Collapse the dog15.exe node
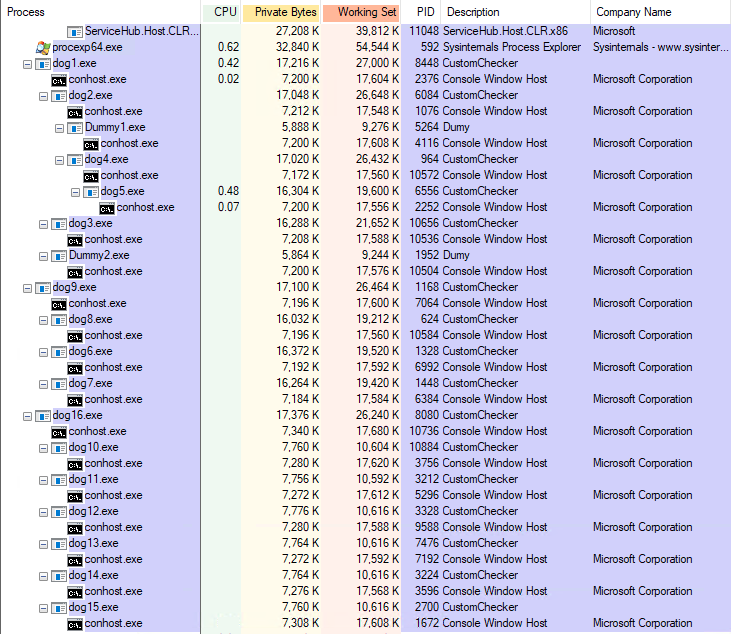Screen dimensions: 736x634 click(43, 608)
